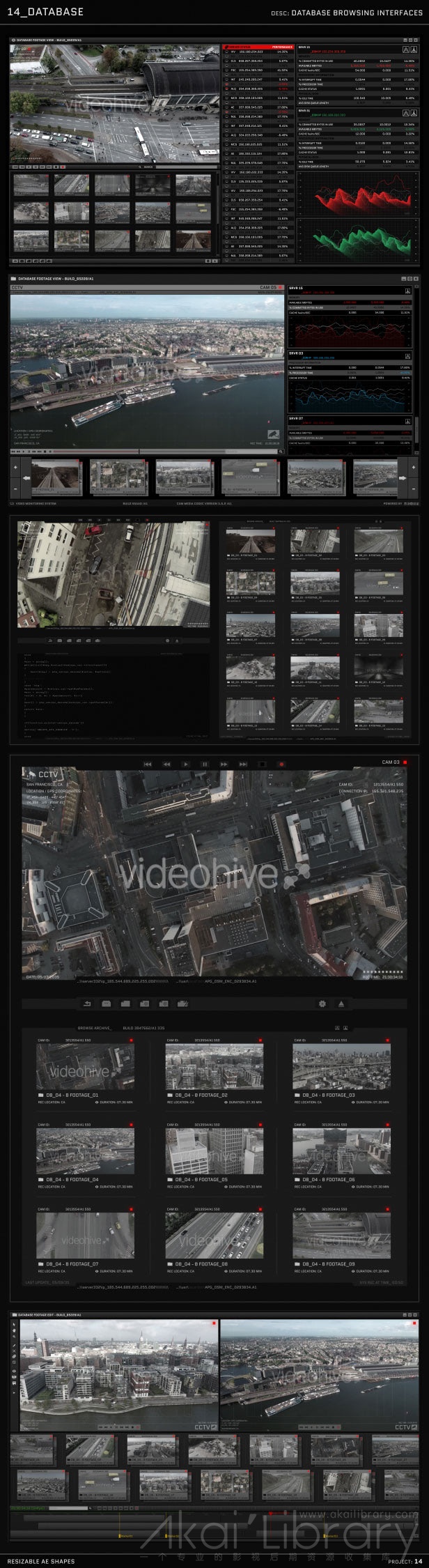Open the settings gear below CAM 03 viewer
The height and width of the screenshot is (1568, 429).
click(x=322, y=1004)
